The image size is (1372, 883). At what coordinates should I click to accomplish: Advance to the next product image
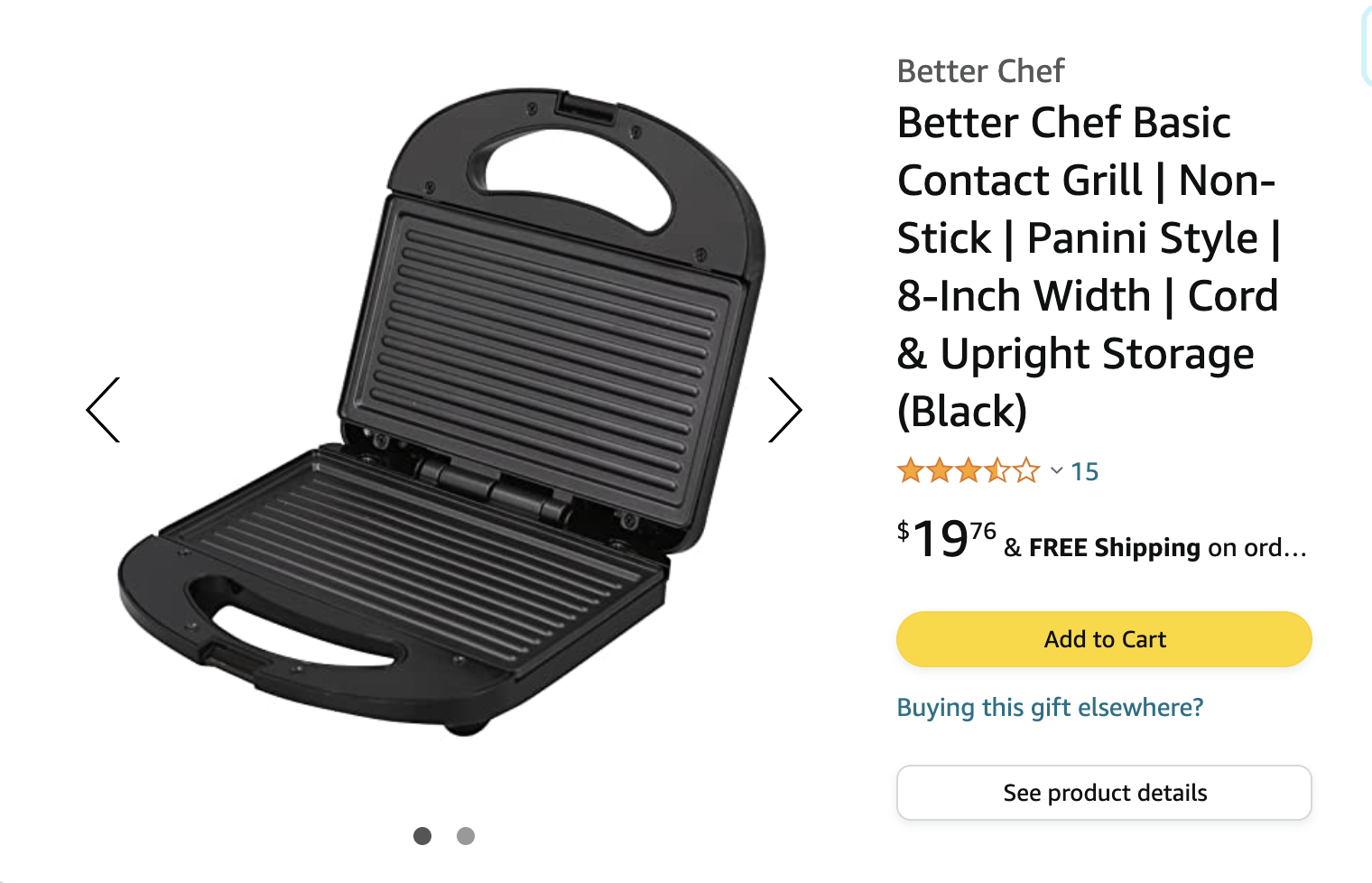coord(784,410)
